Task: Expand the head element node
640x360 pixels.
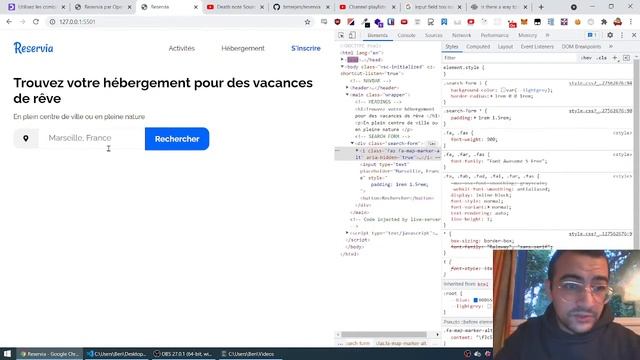Action: 343,60
